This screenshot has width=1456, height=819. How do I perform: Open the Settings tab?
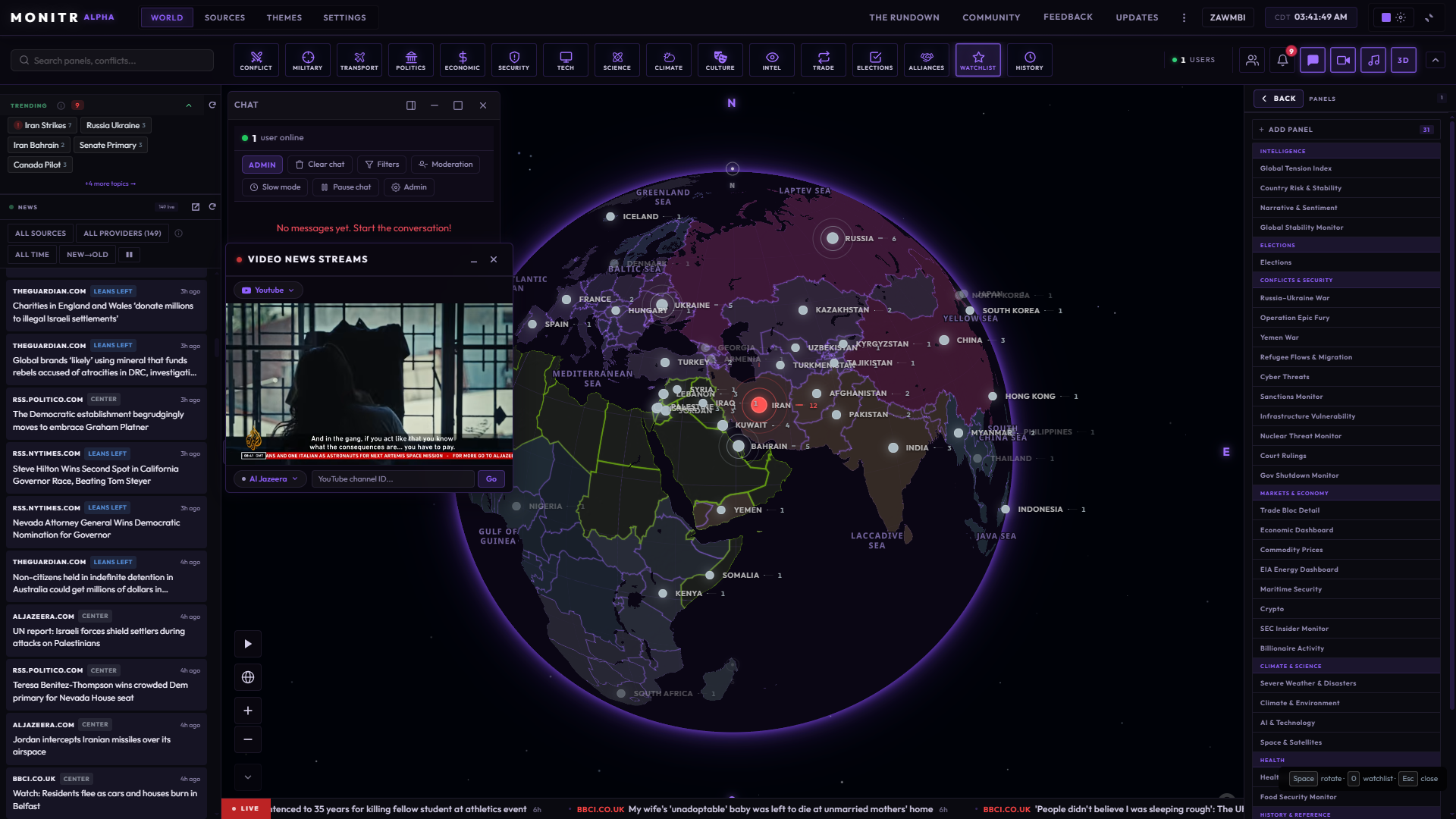pyautogui.click(x=345, y=17)
